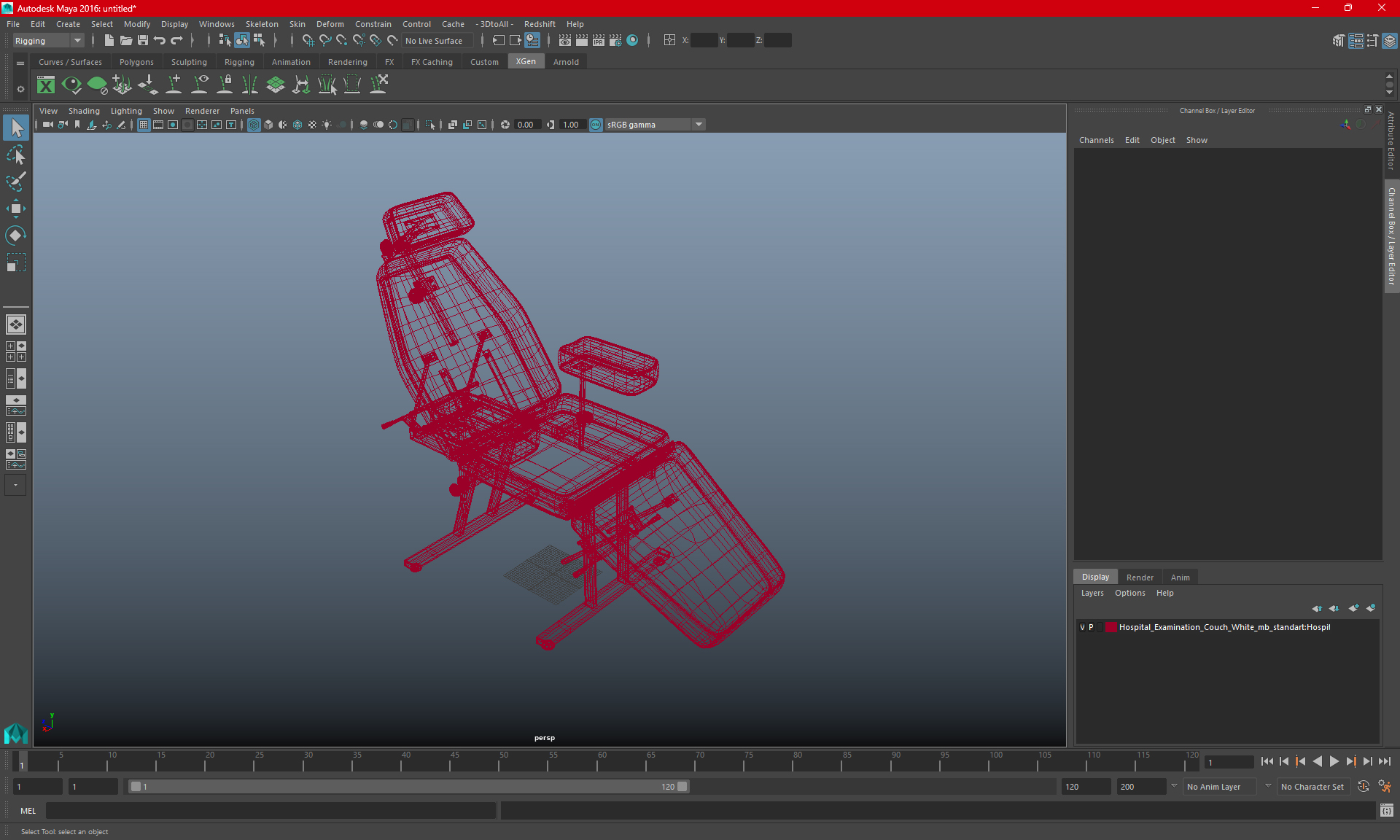Create a new empty layer icon
This screenshot has width=1400, height=840.
(x=1354, y=608)
